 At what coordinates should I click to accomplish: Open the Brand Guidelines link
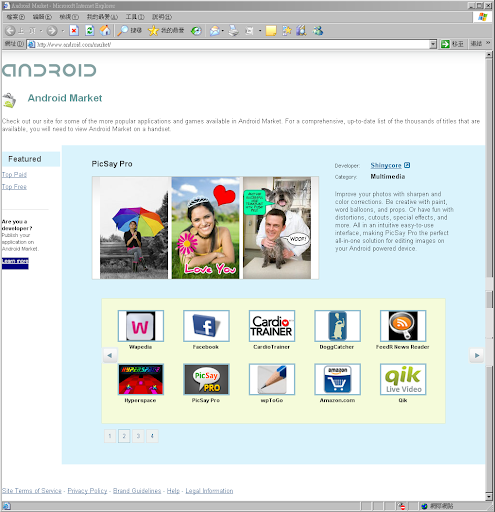tap(137, 491)
